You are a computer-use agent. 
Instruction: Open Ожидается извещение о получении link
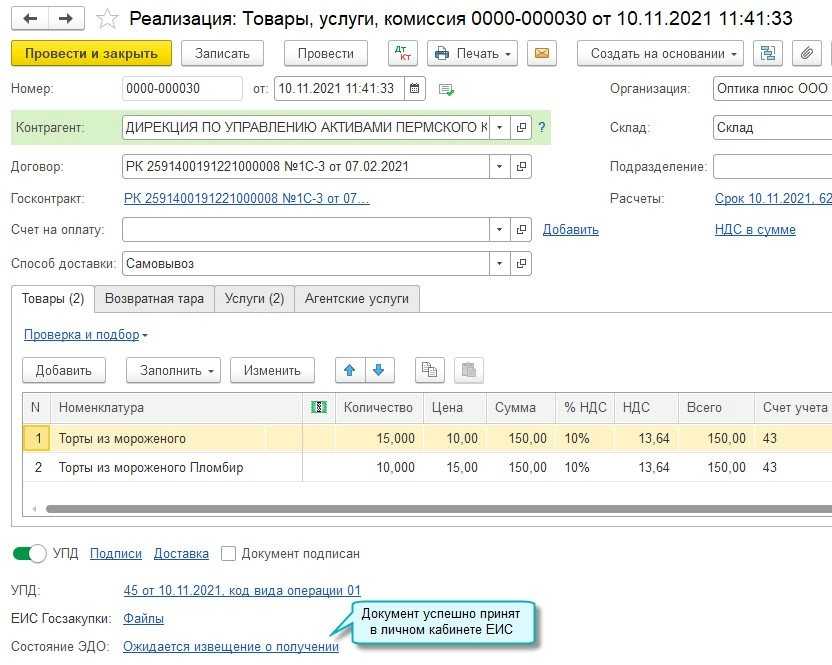point(230,647)
